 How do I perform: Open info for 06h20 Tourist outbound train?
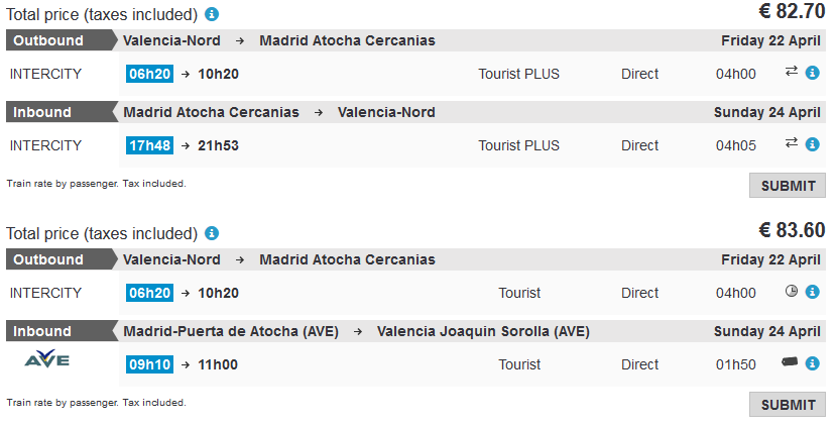[812, 293]
